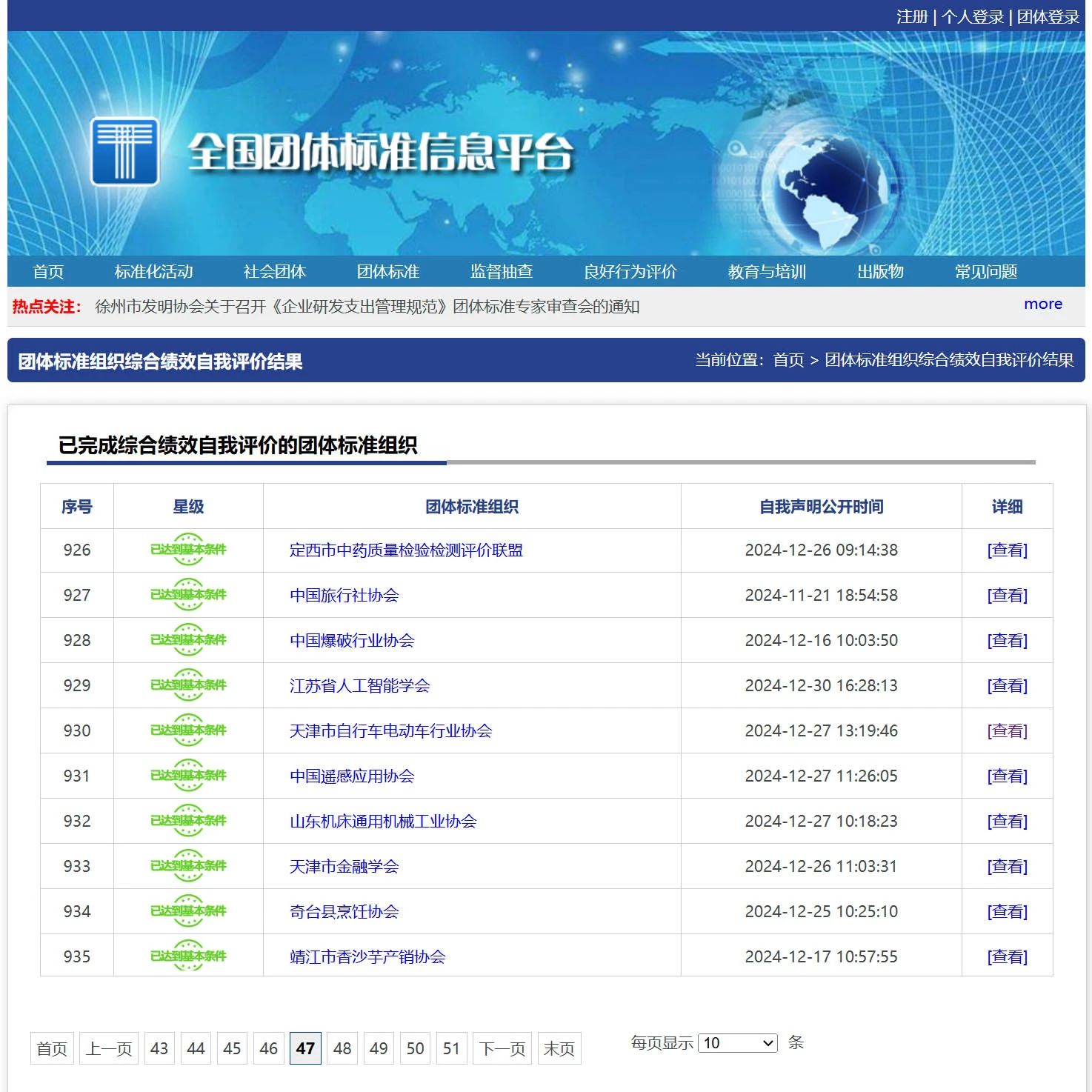Click the 上一页 previous page button
Image resolution: width=1092 pixels, height=1092 pixels.
[x=109, y=1048]
